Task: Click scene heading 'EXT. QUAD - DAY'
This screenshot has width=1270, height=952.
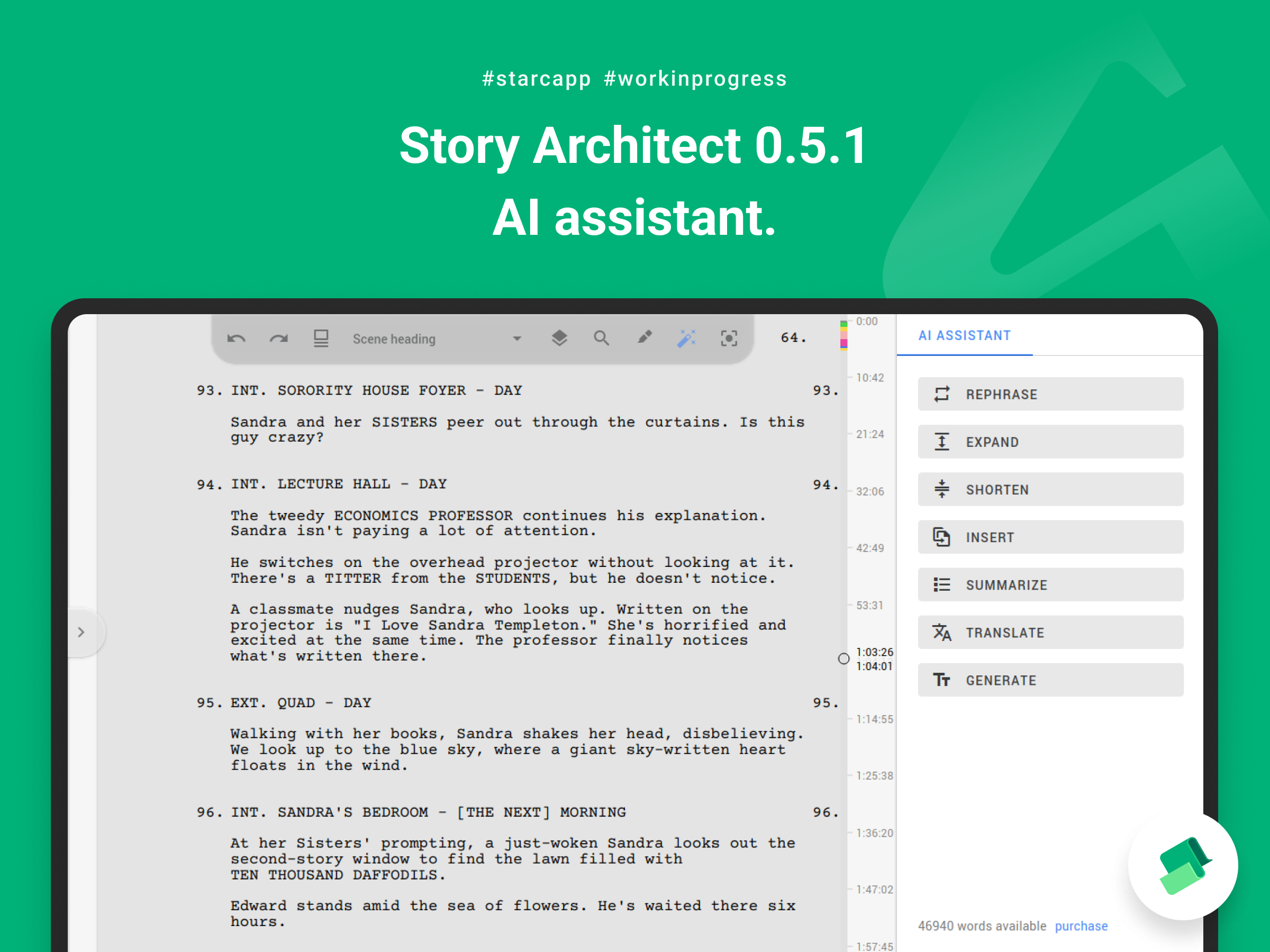Action: tap(301, 703)
